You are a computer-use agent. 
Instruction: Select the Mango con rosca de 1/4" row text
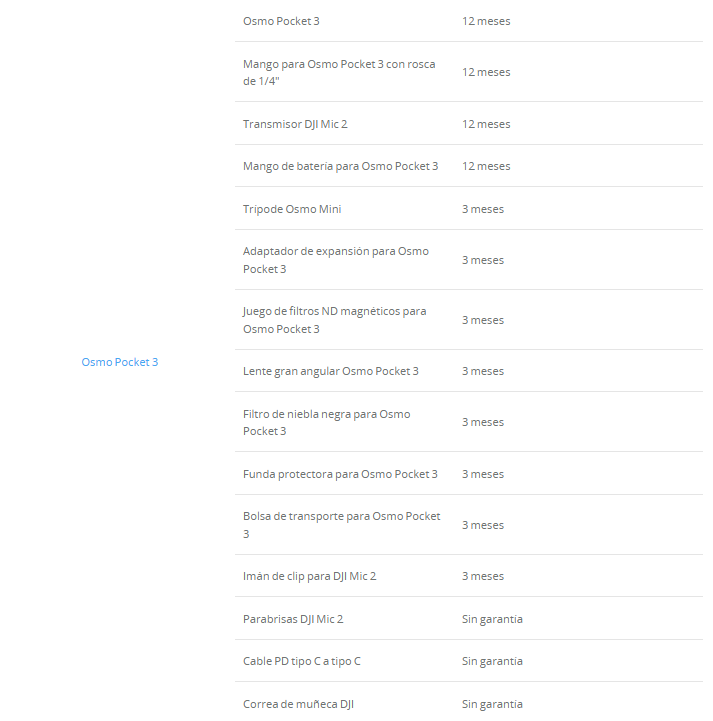click(x=338, y=72)
